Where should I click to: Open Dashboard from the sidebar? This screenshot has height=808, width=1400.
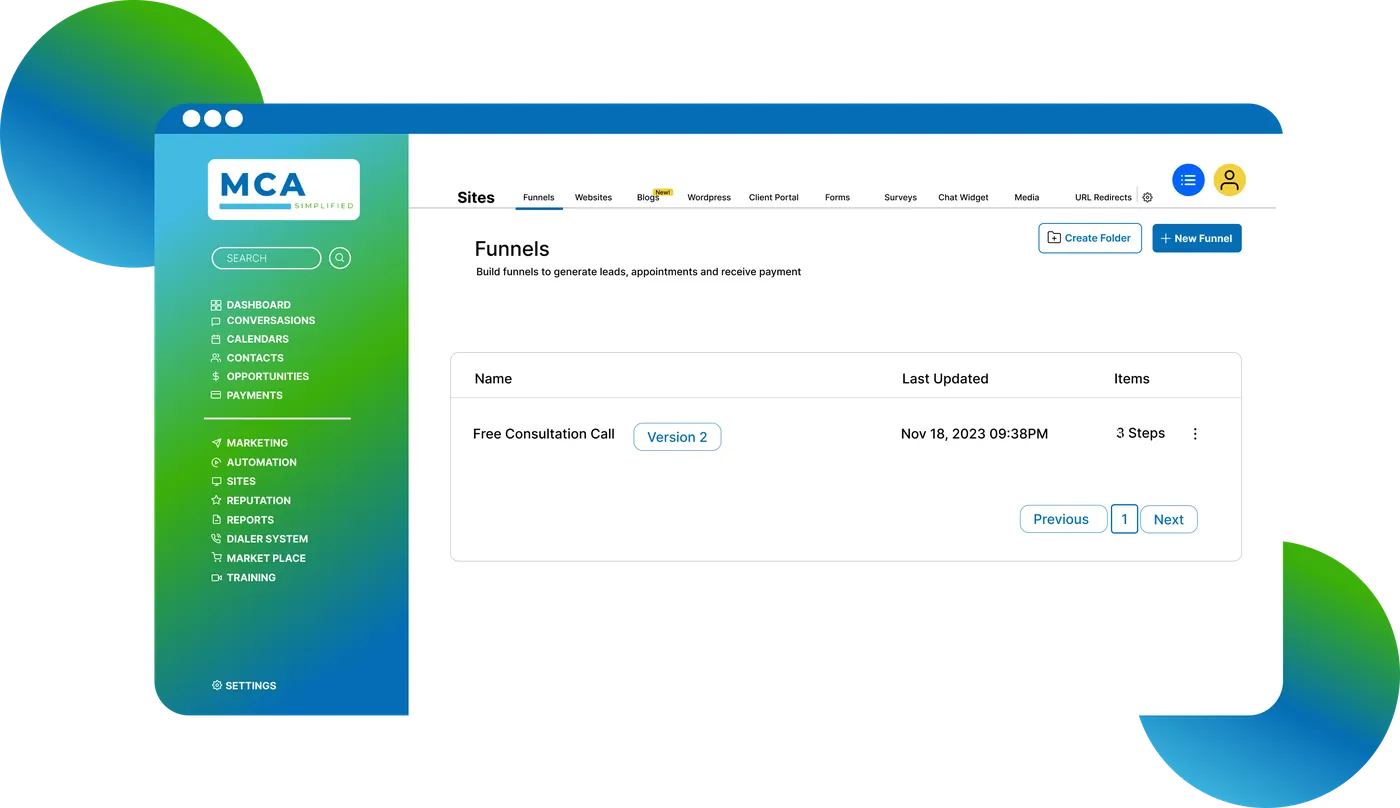click(250, 305)
